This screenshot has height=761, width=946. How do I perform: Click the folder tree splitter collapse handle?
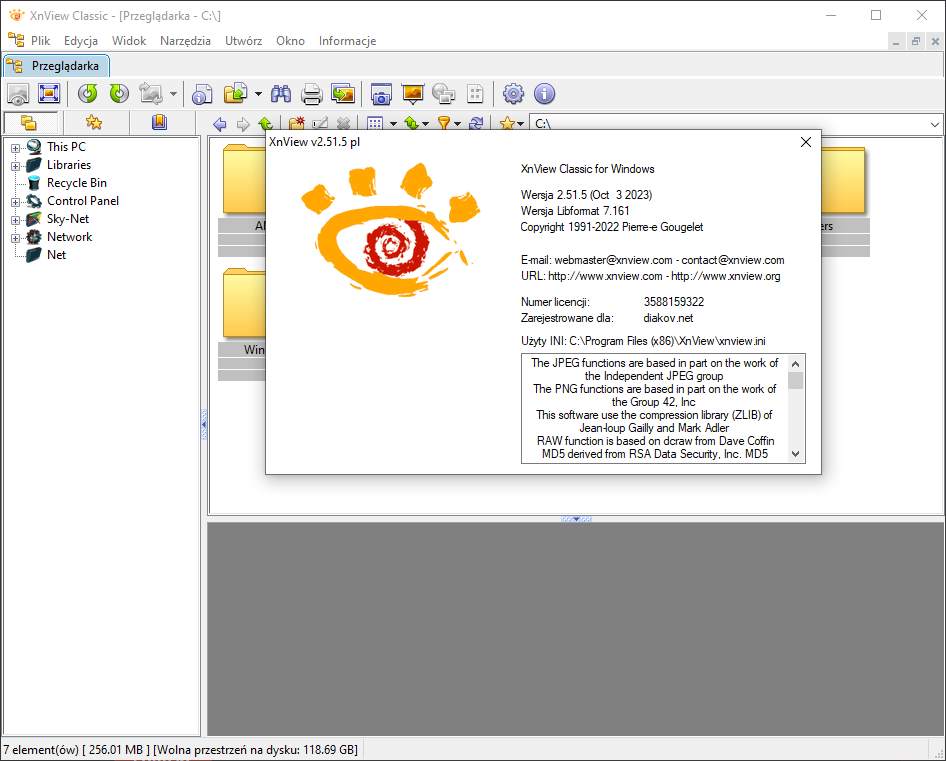point(204,425)
